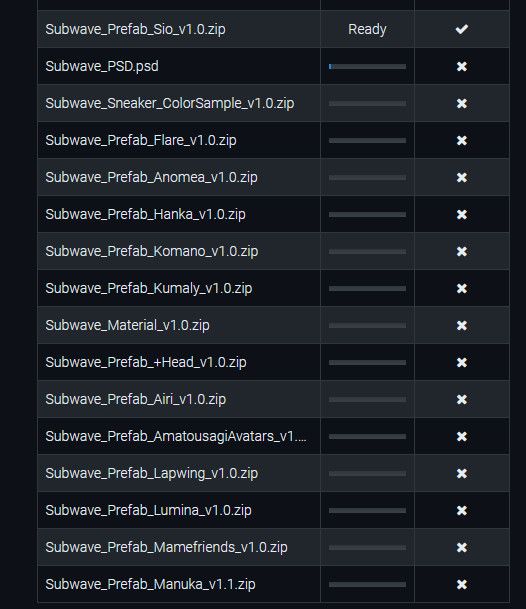Viewport: 526px width, 609px height.
Task: Click the checkmark icon for Subwave_Prefab_Sio_v1.0.zip
Action: (x=462, y=29)
